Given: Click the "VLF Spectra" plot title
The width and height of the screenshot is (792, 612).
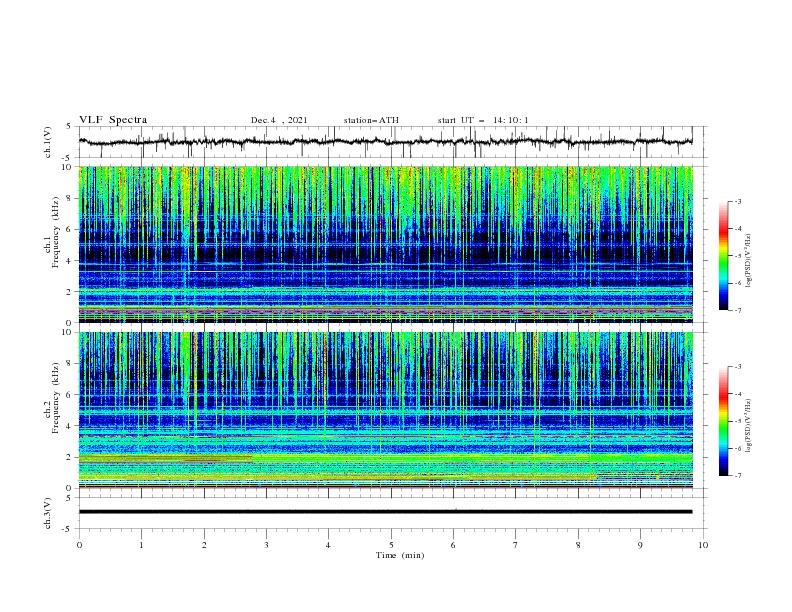Looking at the screenshot, I should point(113,120).
